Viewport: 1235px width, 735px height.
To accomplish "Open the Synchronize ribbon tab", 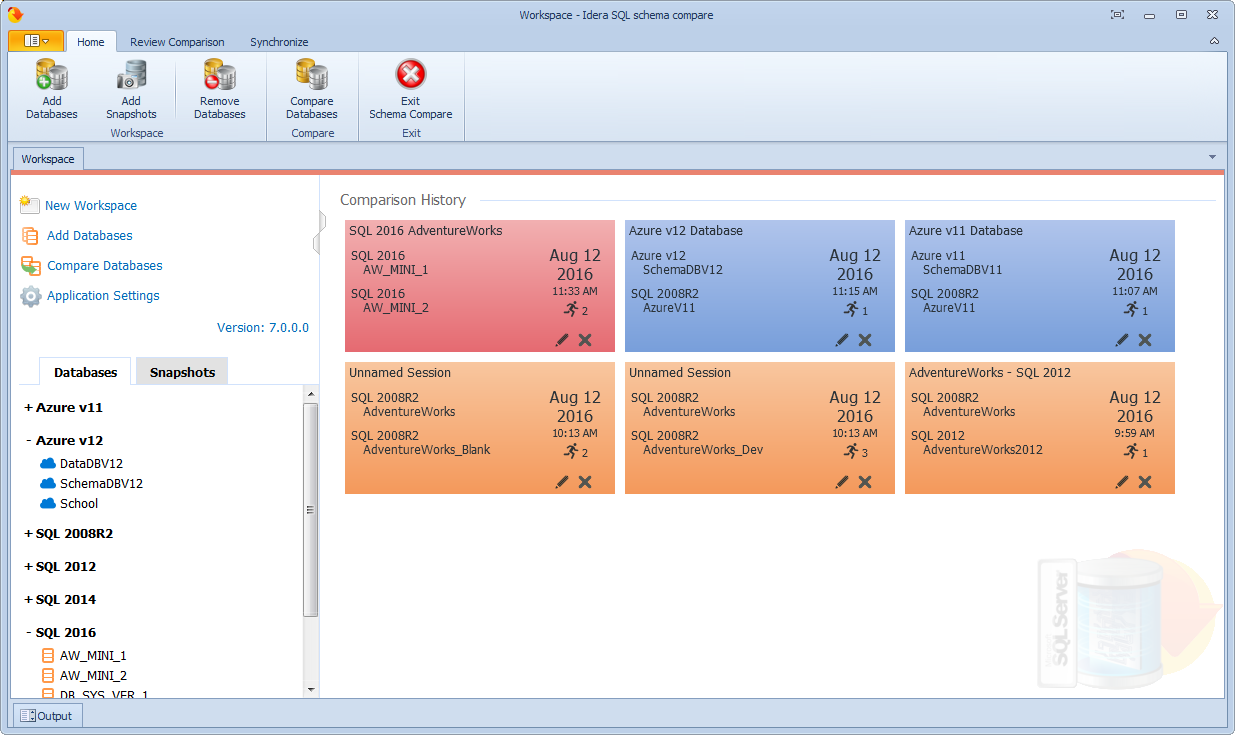I will [279, 42].
